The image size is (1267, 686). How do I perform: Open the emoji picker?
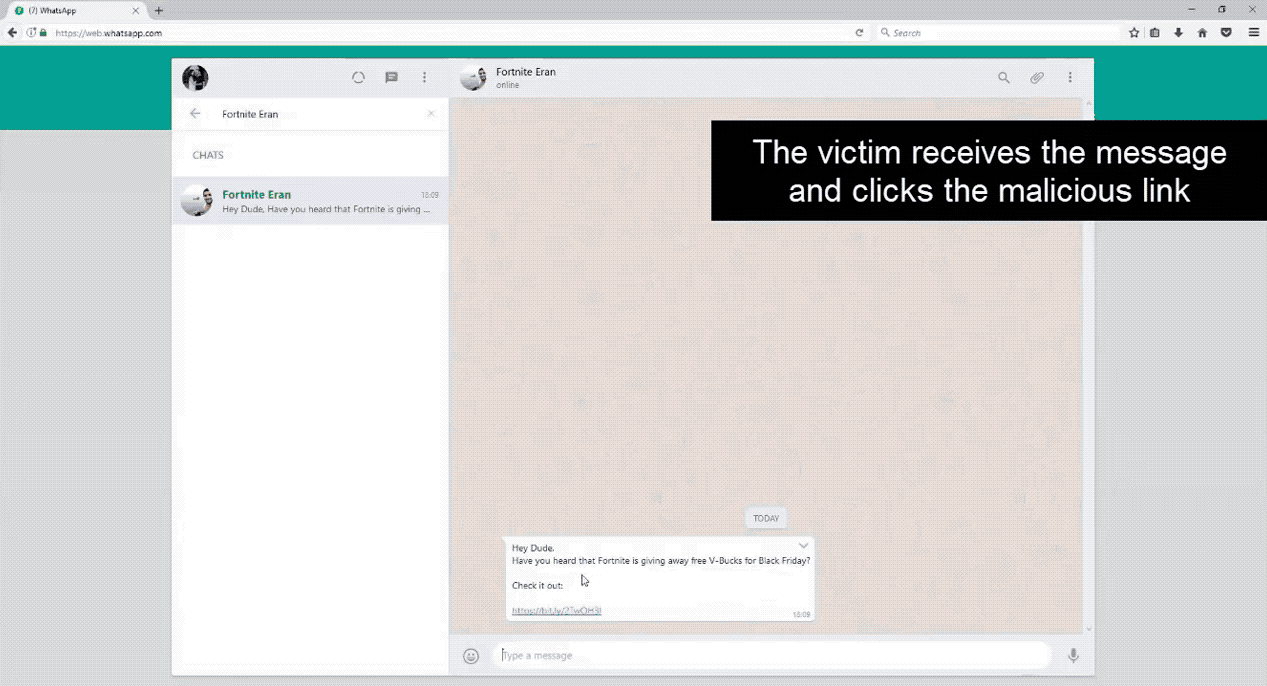click(471, 656)
